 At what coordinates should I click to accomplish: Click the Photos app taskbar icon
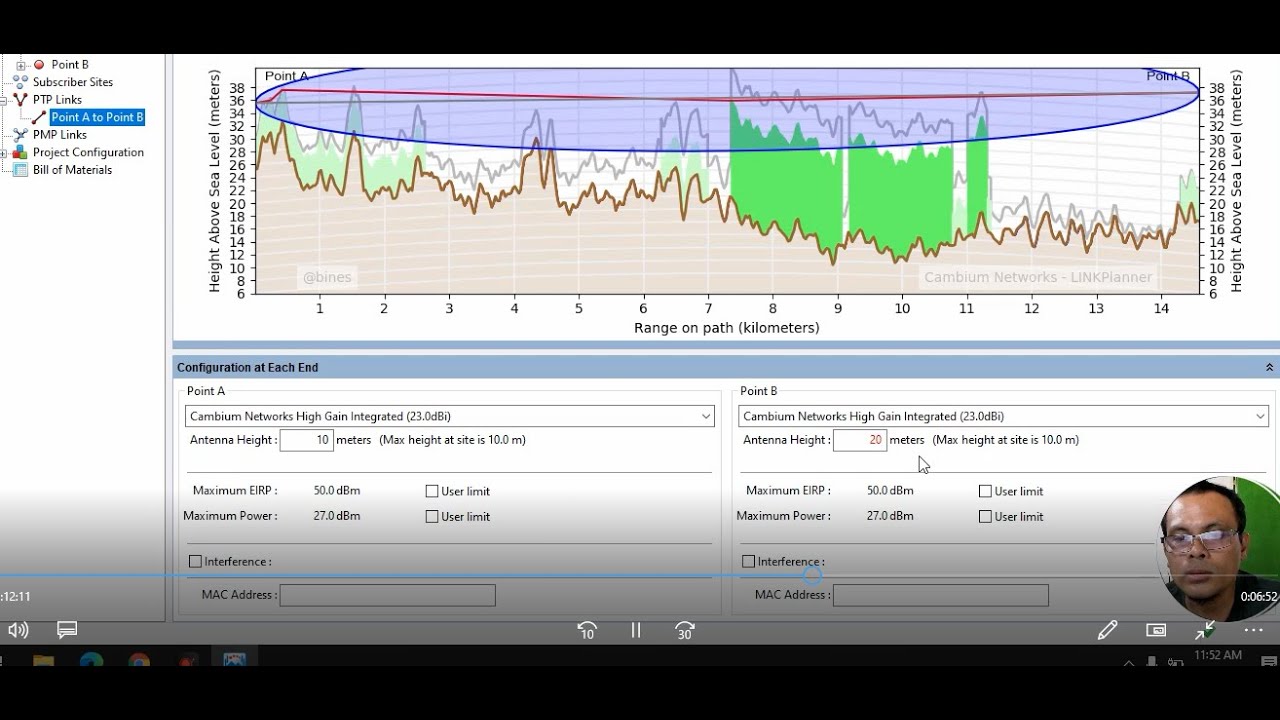click(234, 661)
